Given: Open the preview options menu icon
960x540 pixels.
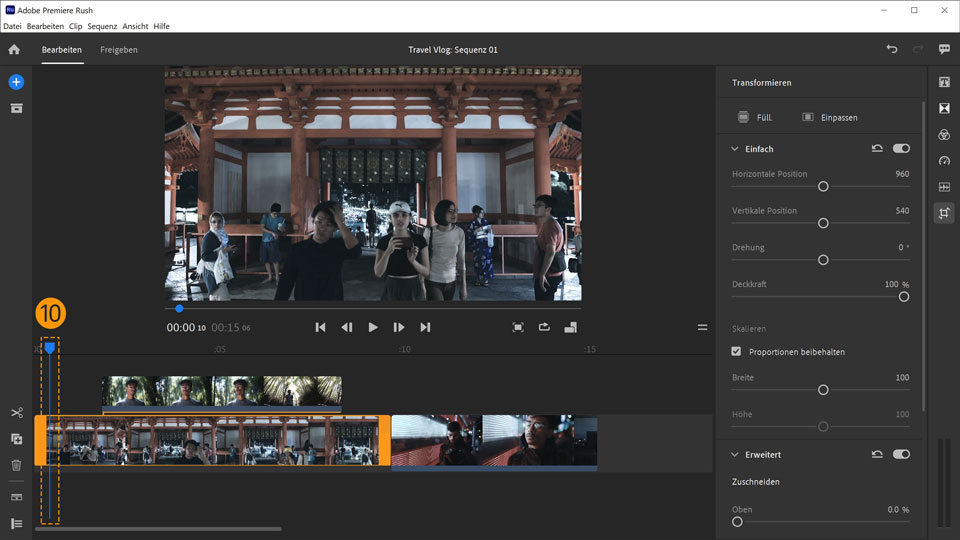Looking at the screenshot, I should [702, 328].
